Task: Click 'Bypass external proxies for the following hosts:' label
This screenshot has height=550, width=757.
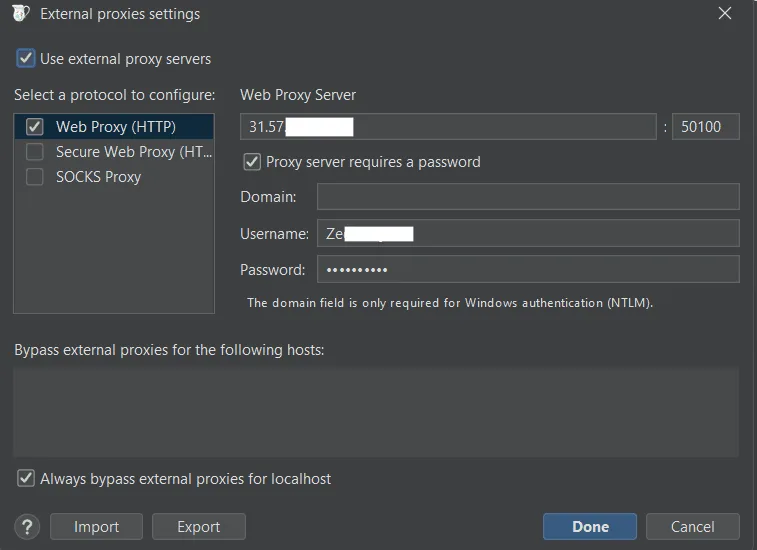Action: [x=169, y=350]
